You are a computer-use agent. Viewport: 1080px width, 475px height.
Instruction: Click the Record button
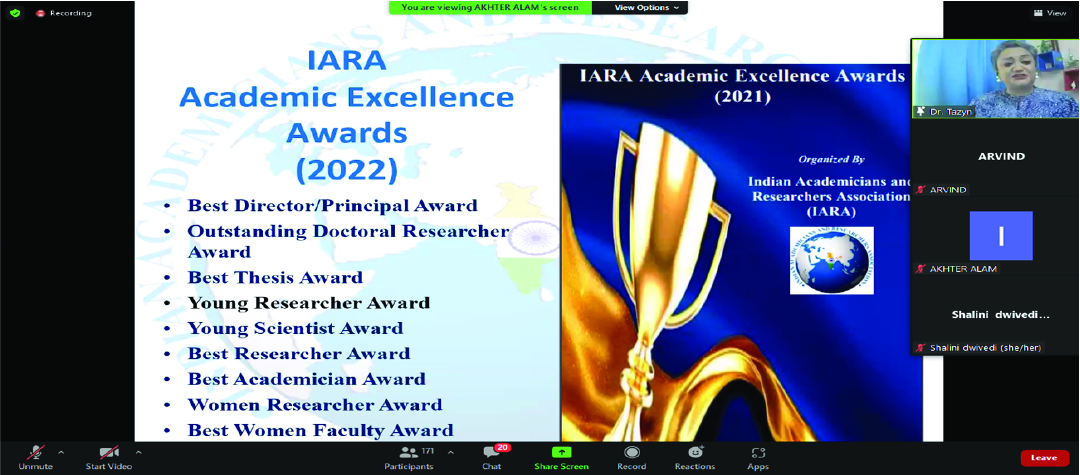(x=631, y=458)
